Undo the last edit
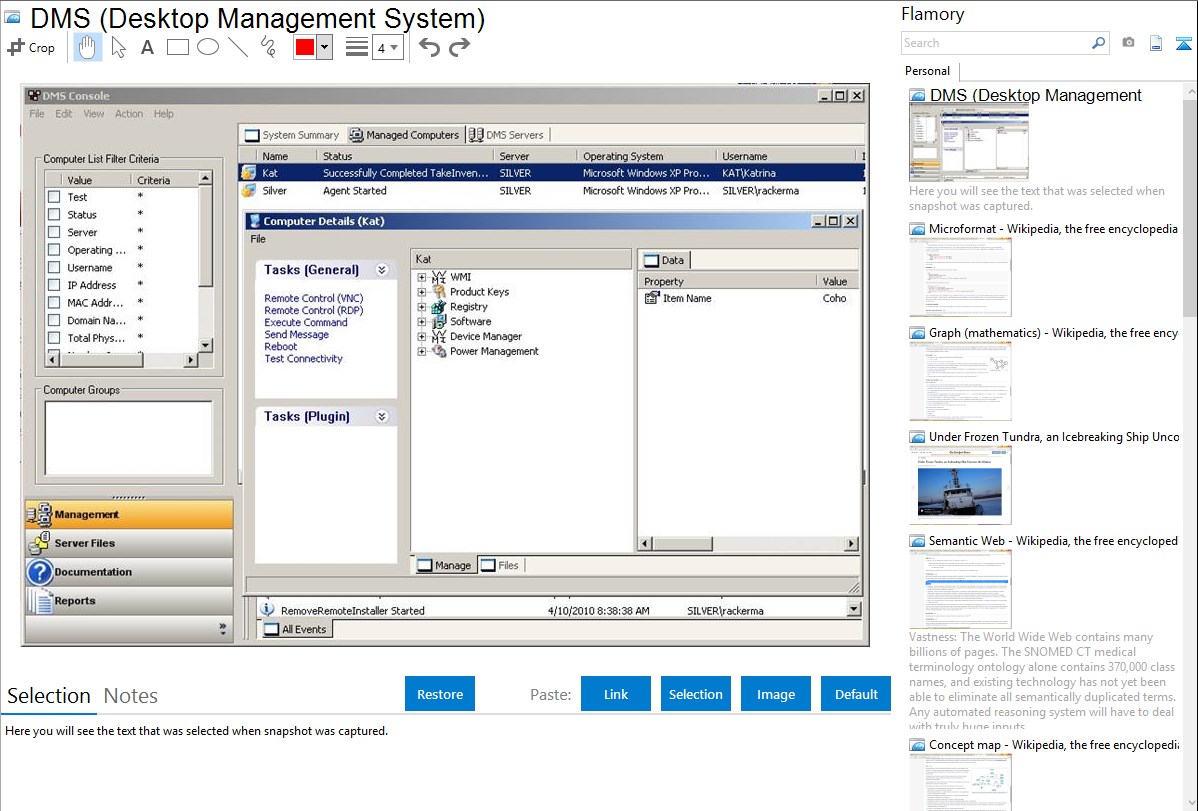This screenshot has width=1198, height=811. pyautogui.click(x=429, y=47)
